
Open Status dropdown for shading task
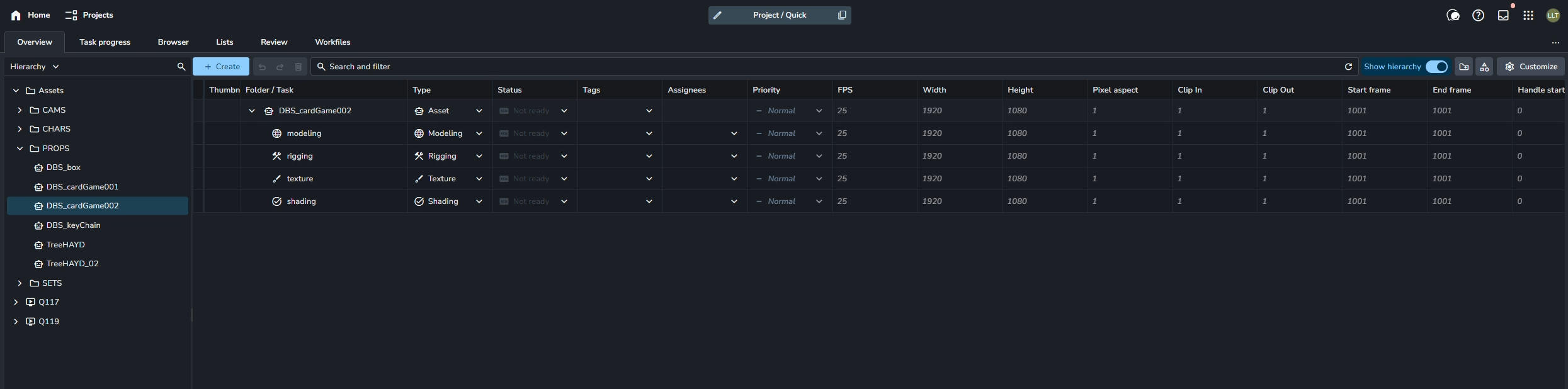coord(564,201)
